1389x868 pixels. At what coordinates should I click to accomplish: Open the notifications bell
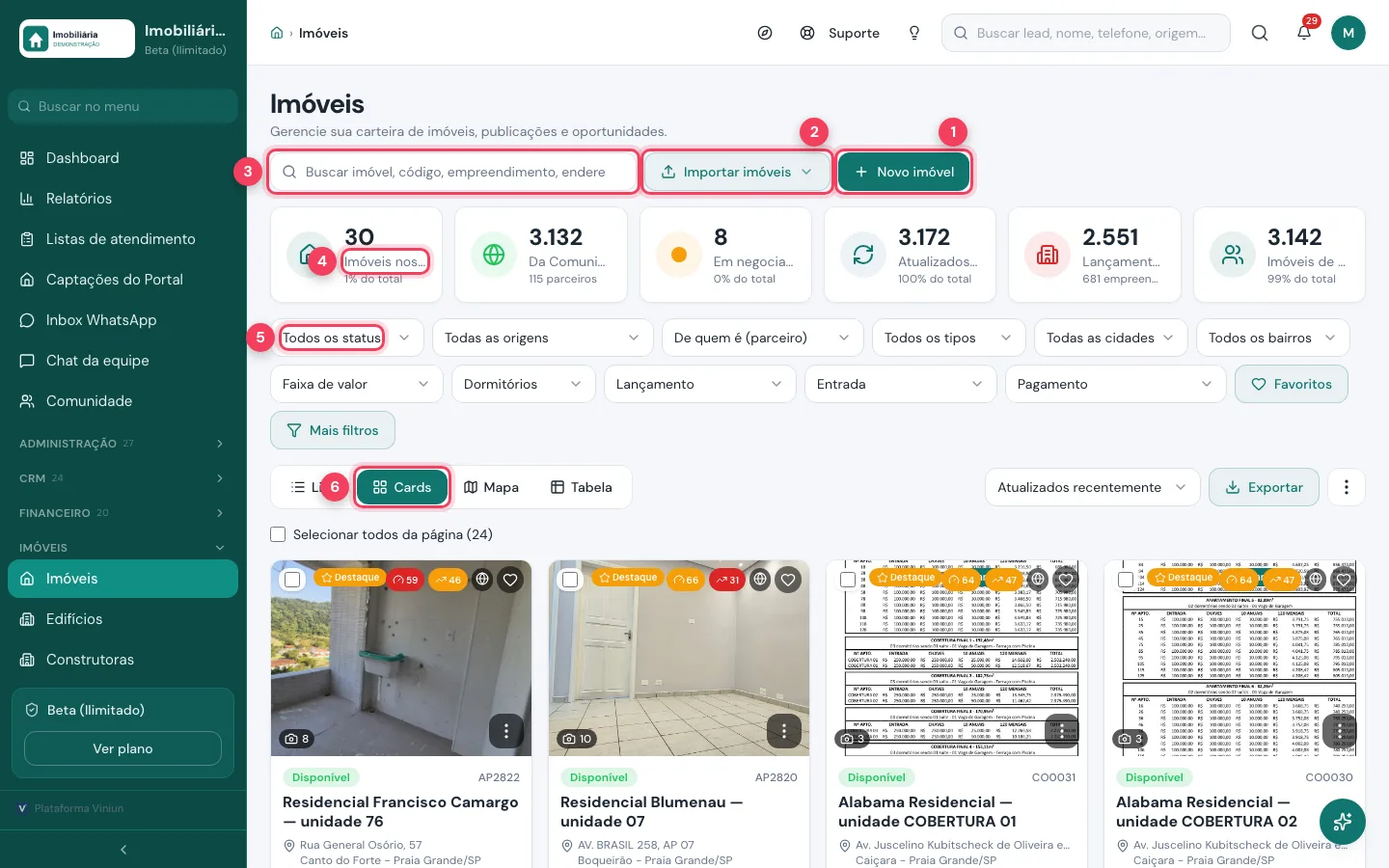[1304, 33]
